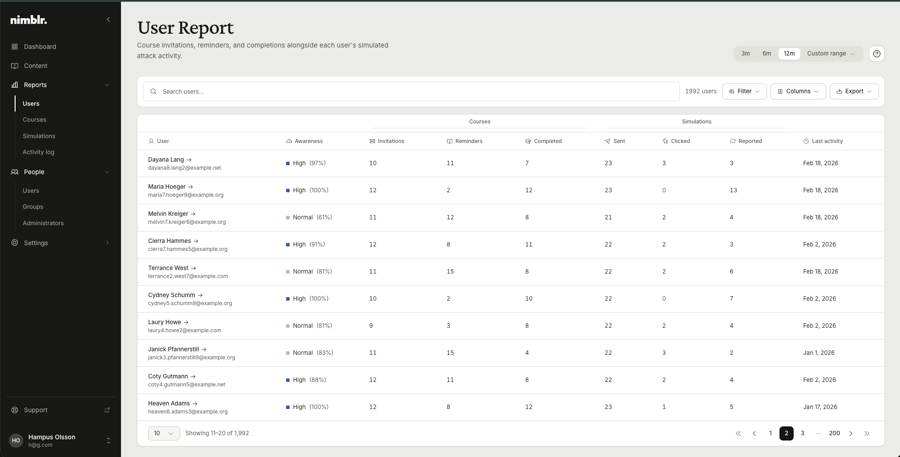Click the nimblr logo

pos(29,20)
